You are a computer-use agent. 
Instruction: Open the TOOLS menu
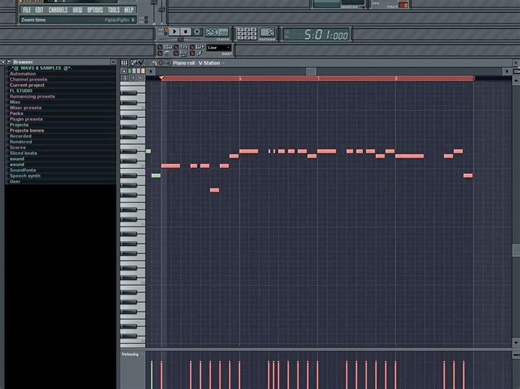tap(114, 10)
